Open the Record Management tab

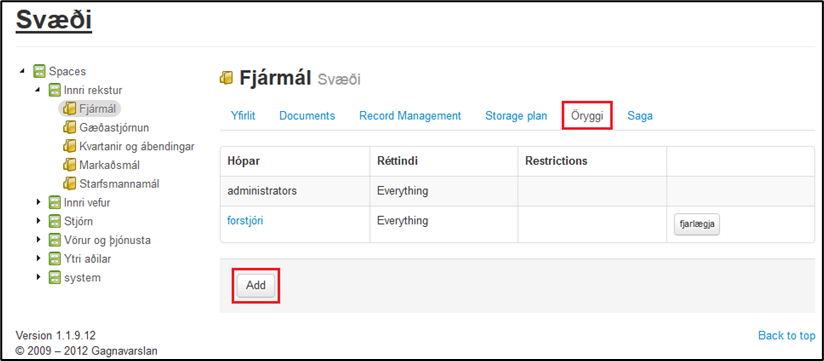(410, 116)
